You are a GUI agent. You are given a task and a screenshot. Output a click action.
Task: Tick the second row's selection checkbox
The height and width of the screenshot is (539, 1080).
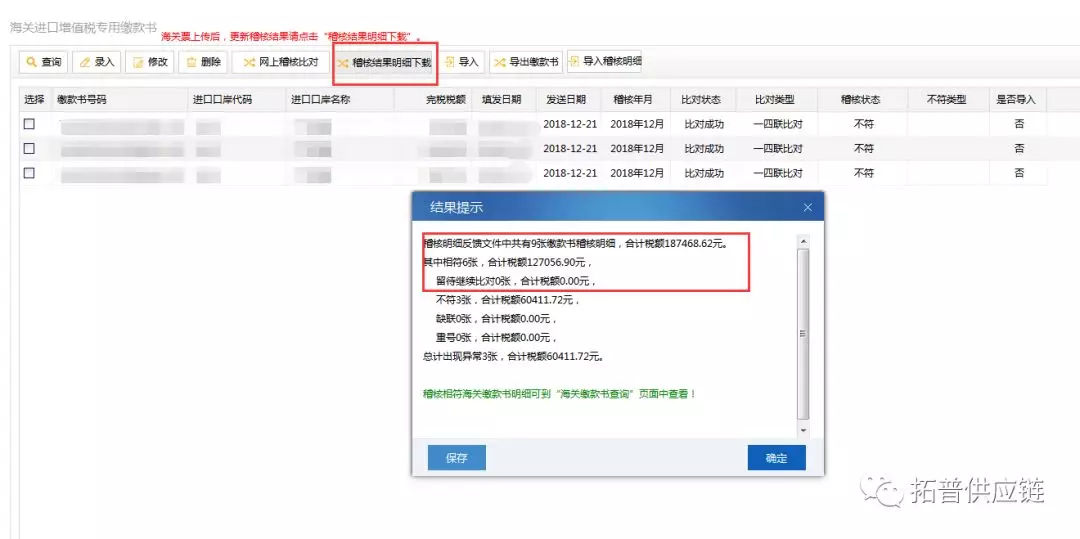[29, 148]
